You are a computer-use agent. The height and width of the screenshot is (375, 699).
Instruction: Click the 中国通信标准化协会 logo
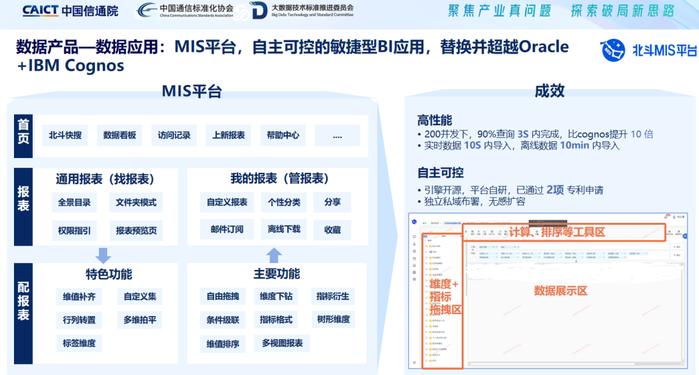click(x=185, y=10)
